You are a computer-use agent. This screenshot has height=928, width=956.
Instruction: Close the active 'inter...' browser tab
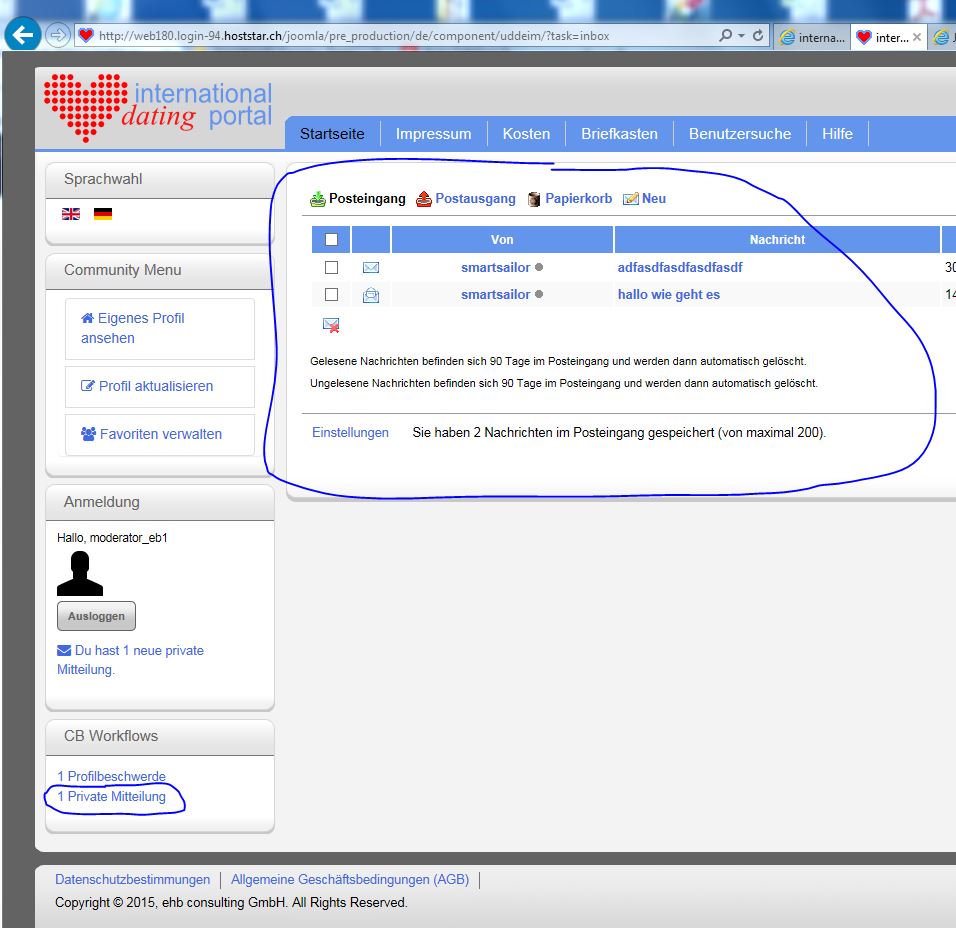[916, 37]
